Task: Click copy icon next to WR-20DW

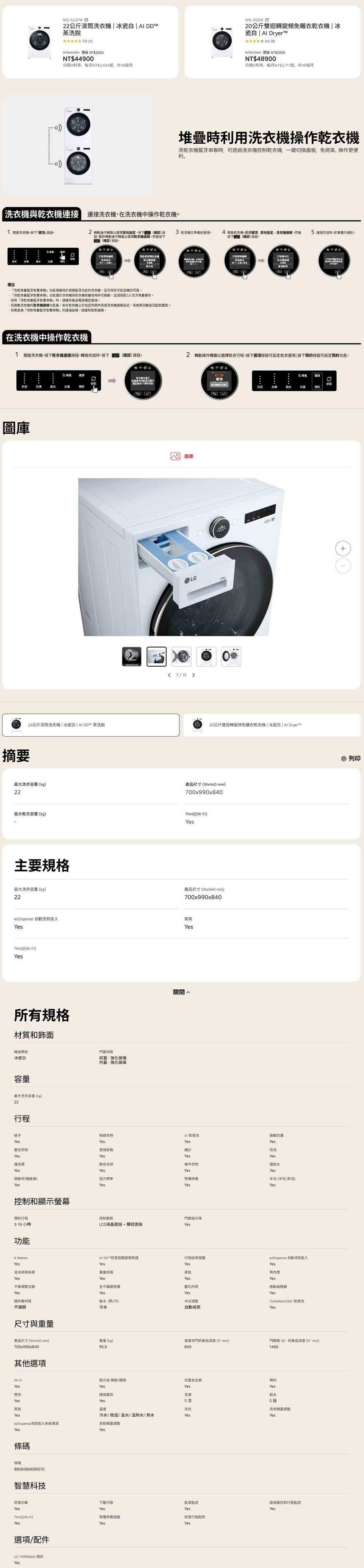Action: pos(266,20)
